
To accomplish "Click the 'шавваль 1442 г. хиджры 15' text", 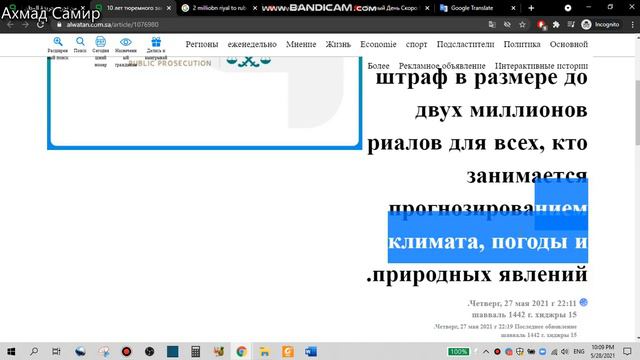I will tap(524, 315).
